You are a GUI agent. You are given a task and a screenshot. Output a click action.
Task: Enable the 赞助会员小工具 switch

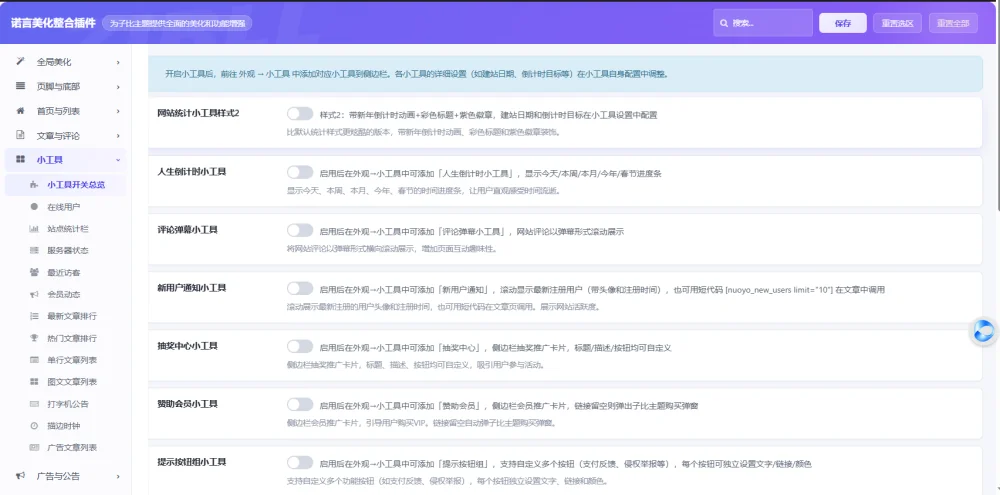[300, 404]
